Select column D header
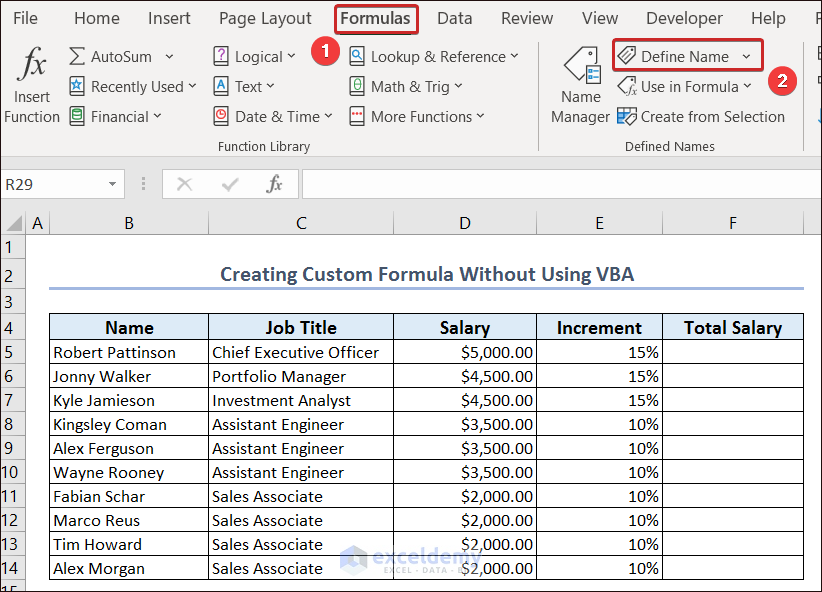The width and height of the screenshot is (822, 592). tap(464, 224)
